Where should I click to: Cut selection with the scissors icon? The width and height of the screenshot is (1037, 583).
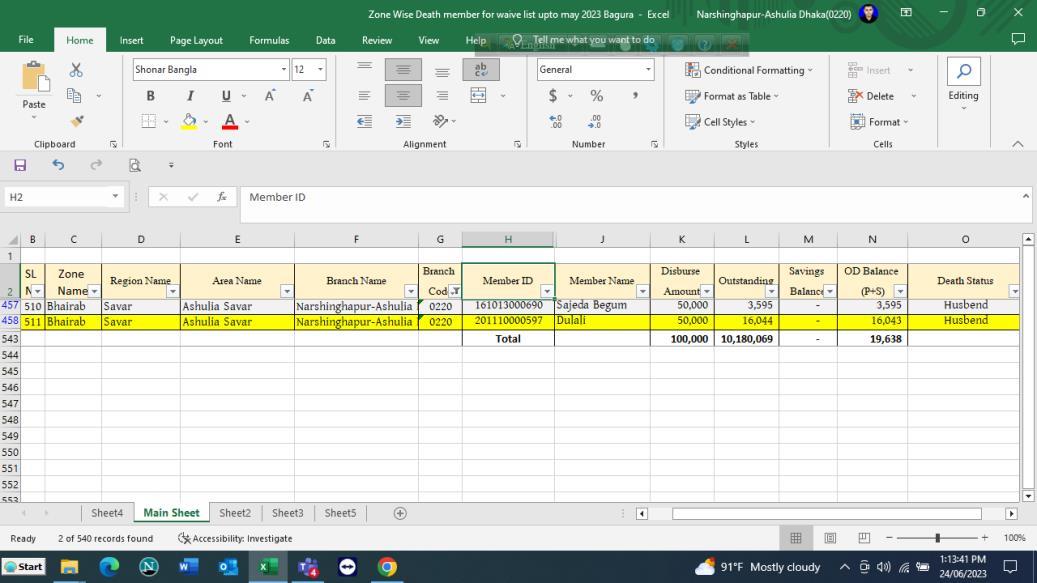click(x=76, y=70)
